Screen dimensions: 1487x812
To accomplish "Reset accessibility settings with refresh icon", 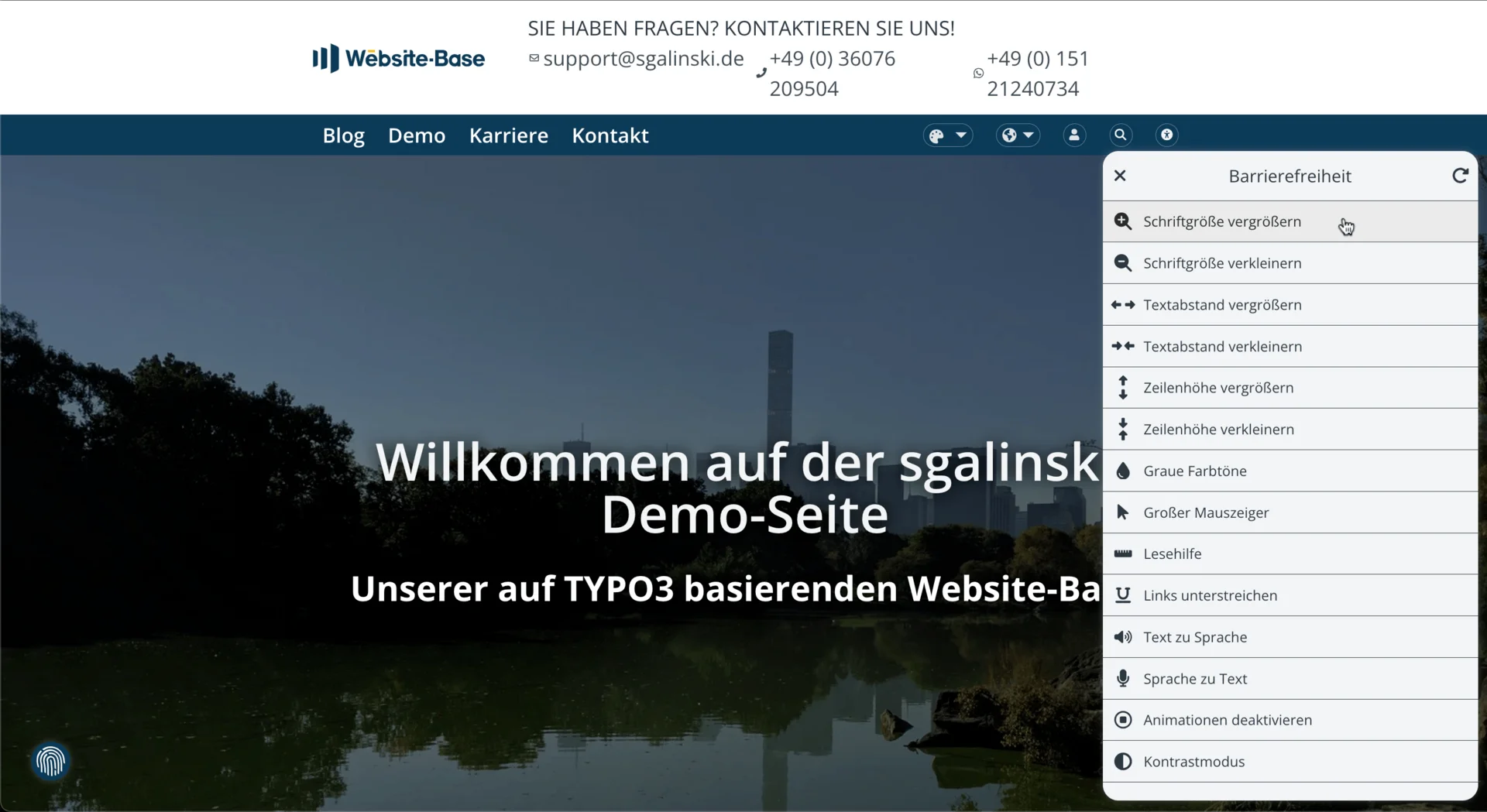I will point(1459,176).
